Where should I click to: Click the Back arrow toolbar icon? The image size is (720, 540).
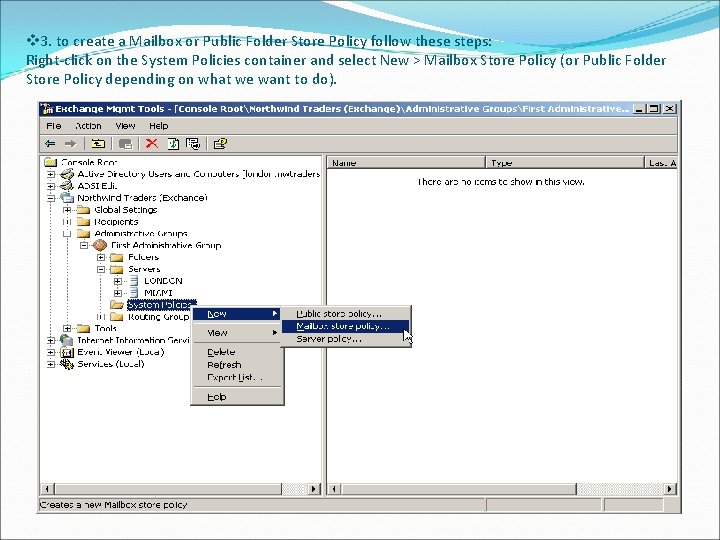pyautogui.click(x=50, y=144)
